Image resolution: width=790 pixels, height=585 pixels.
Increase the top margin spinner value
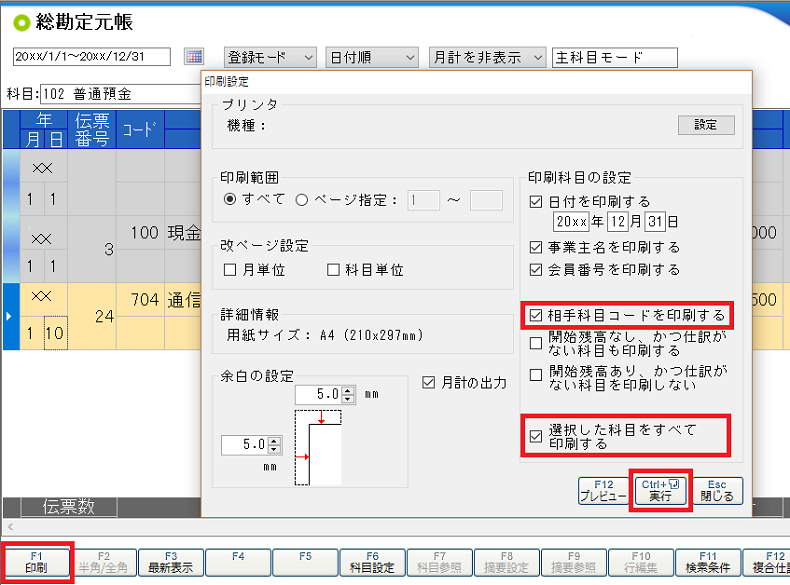pos(348,391)
